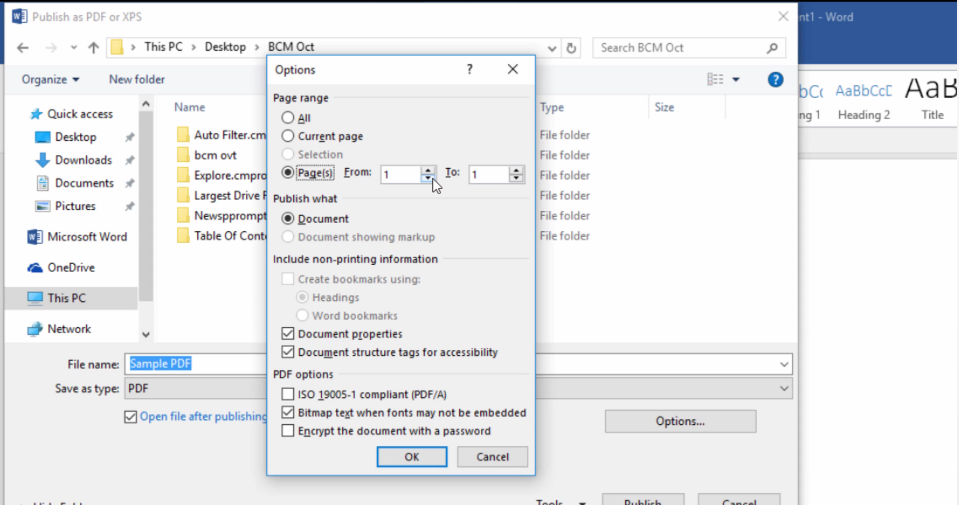Select OneDrive in navigation pane

(x=61, y=267)
